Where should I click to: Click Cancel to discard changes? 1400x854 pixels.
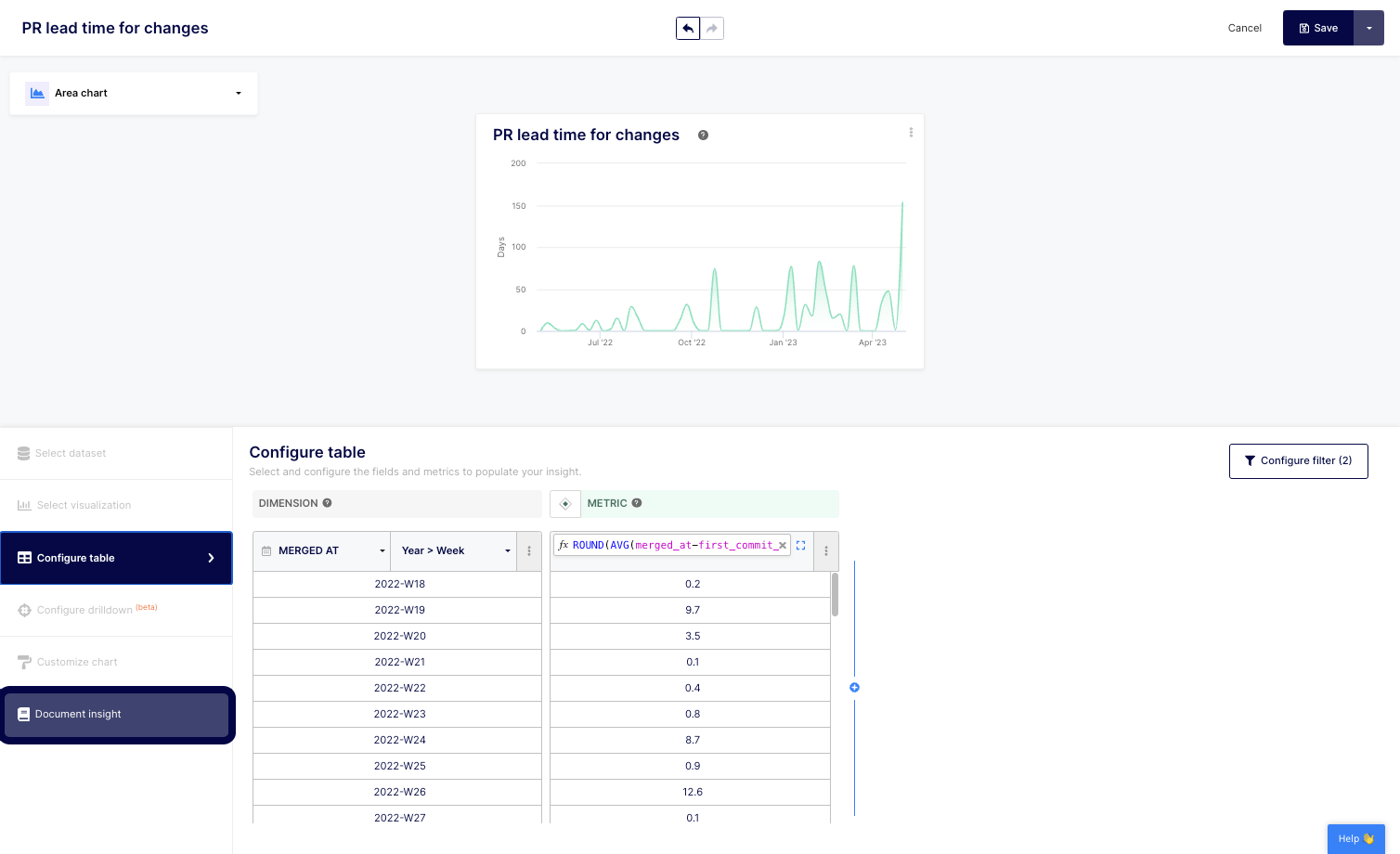click(1244, 29)
